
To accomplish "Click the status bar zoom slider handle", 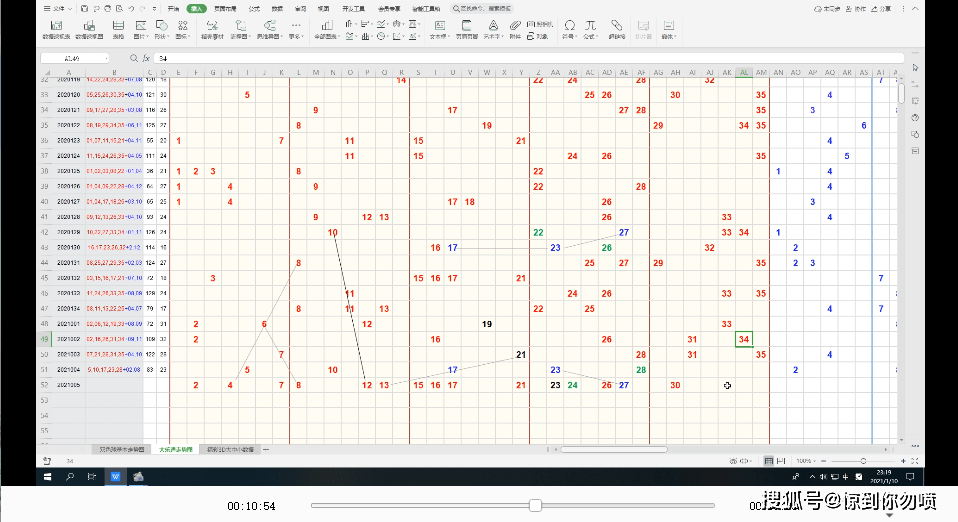I will coord(863,461).
